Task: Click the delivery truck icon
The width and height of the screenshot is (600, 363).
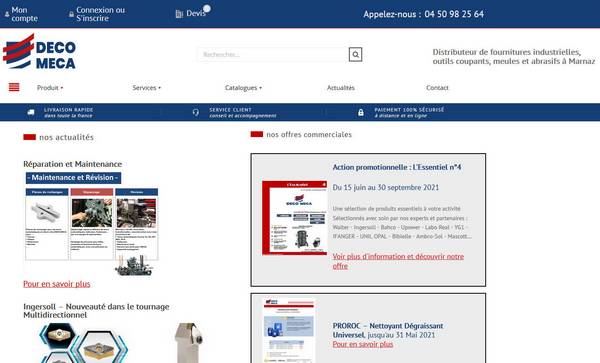Action: 31,112
